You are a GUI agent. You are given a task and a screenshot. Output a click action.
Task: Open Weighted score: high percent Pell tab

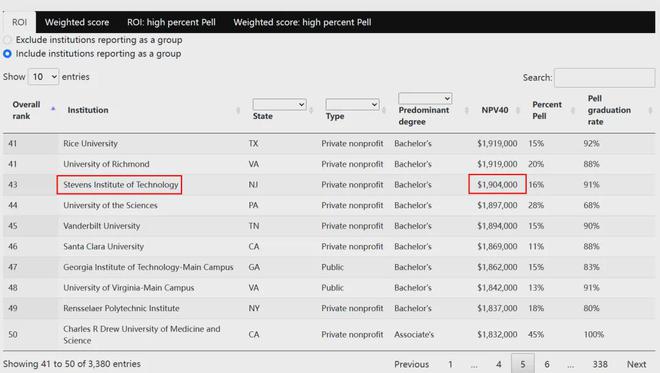pos(302,22)
